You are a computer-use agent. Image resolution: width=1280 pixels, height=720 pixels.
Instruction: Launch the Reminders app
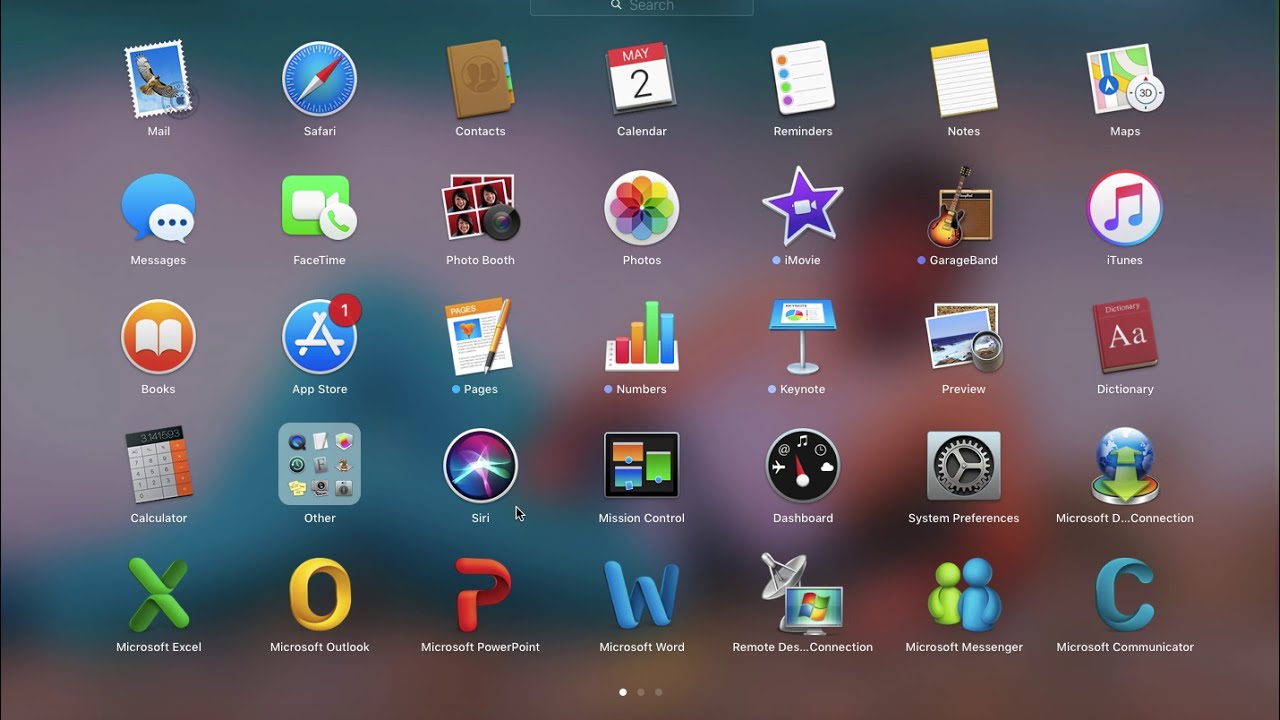pos(802,79)
